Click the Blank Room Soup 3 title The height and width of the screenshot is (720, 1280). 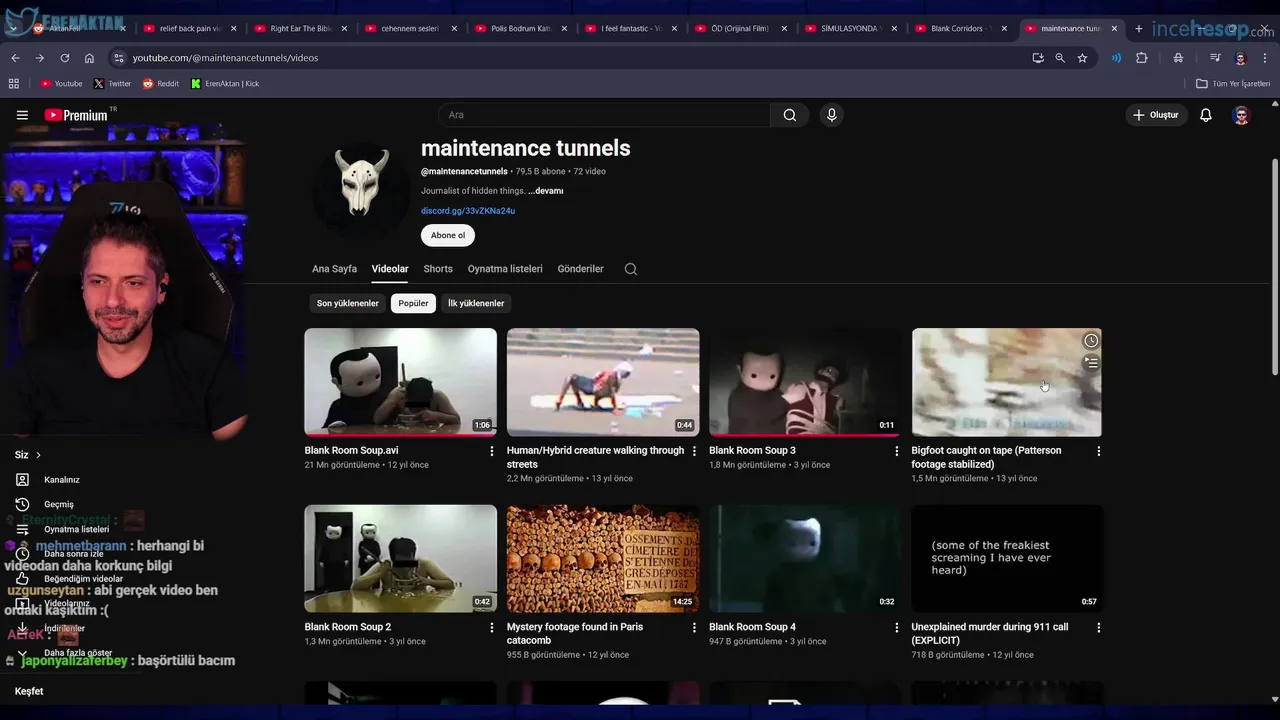click(752, 451)
